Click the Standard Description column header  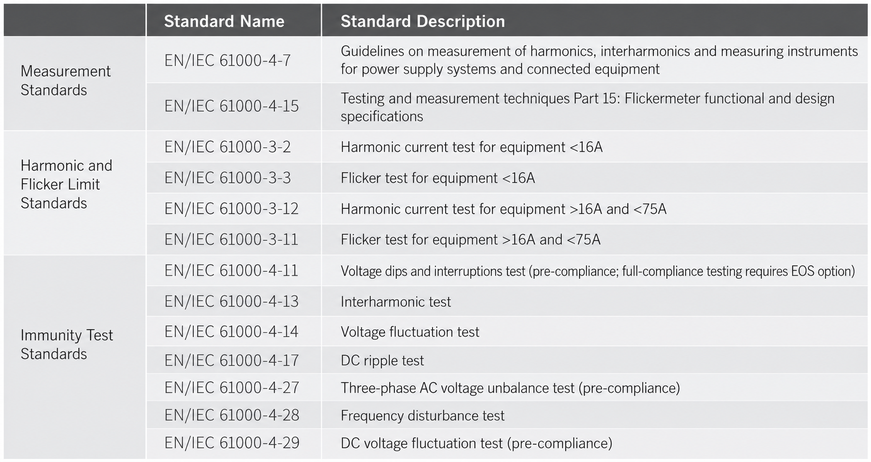422,21
